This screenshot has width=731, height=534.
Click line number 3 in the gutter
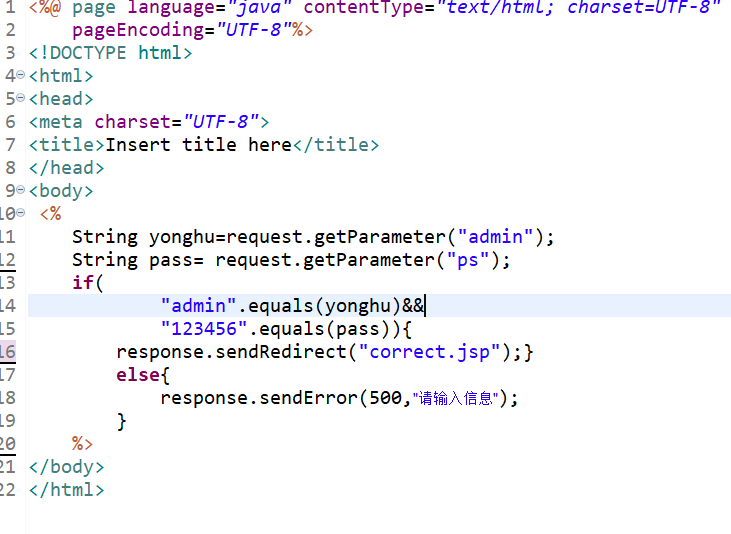[10, 53]
